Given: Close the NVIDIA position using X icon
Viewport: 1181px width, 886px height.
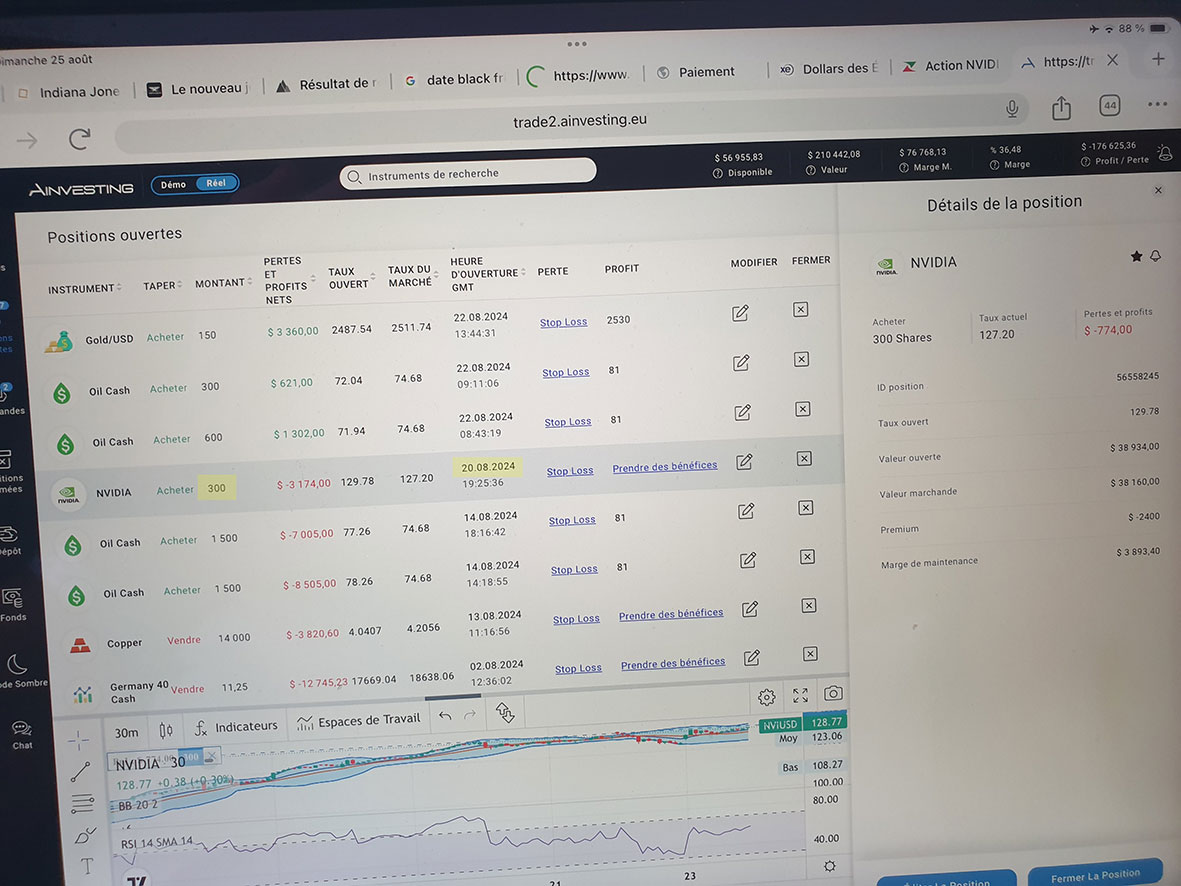Looking at the screenshot, I should [804, 459].
